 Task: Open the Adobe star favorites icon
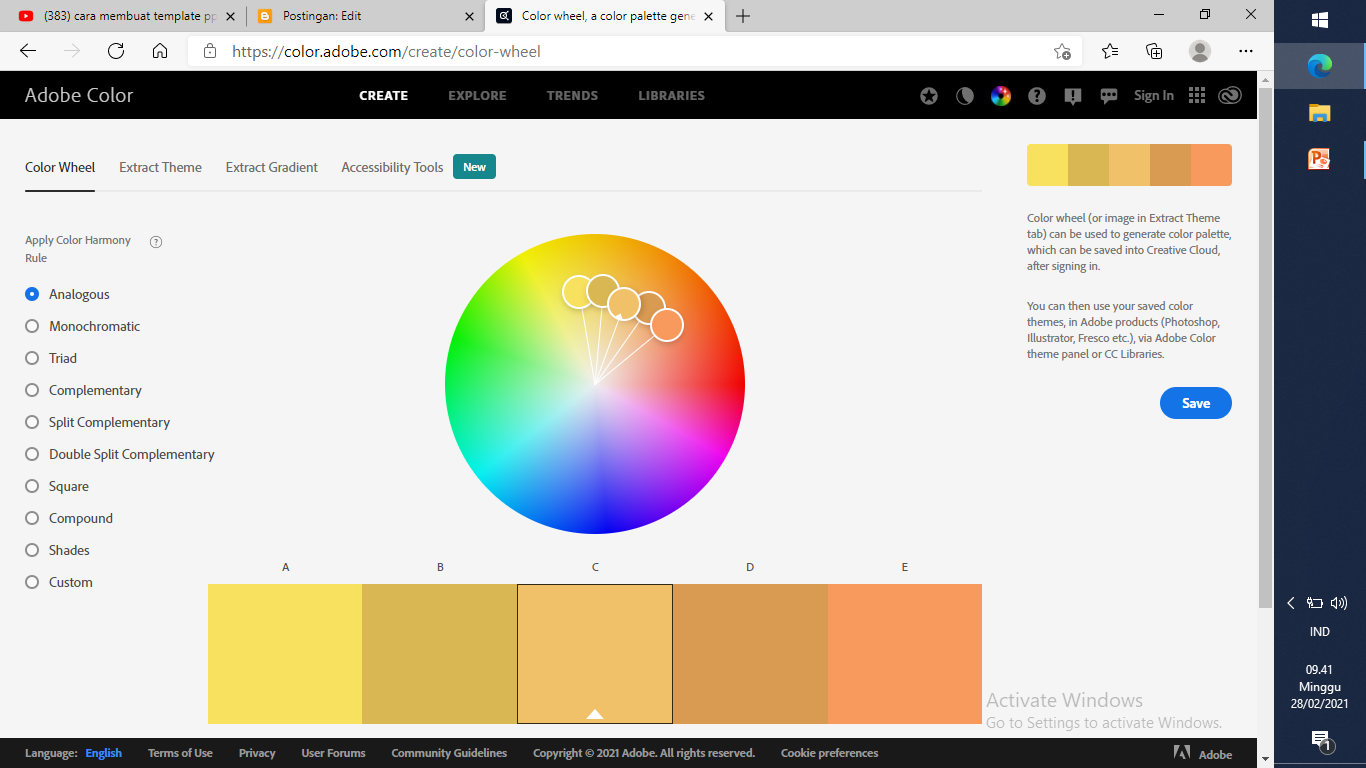pos(929,96)
